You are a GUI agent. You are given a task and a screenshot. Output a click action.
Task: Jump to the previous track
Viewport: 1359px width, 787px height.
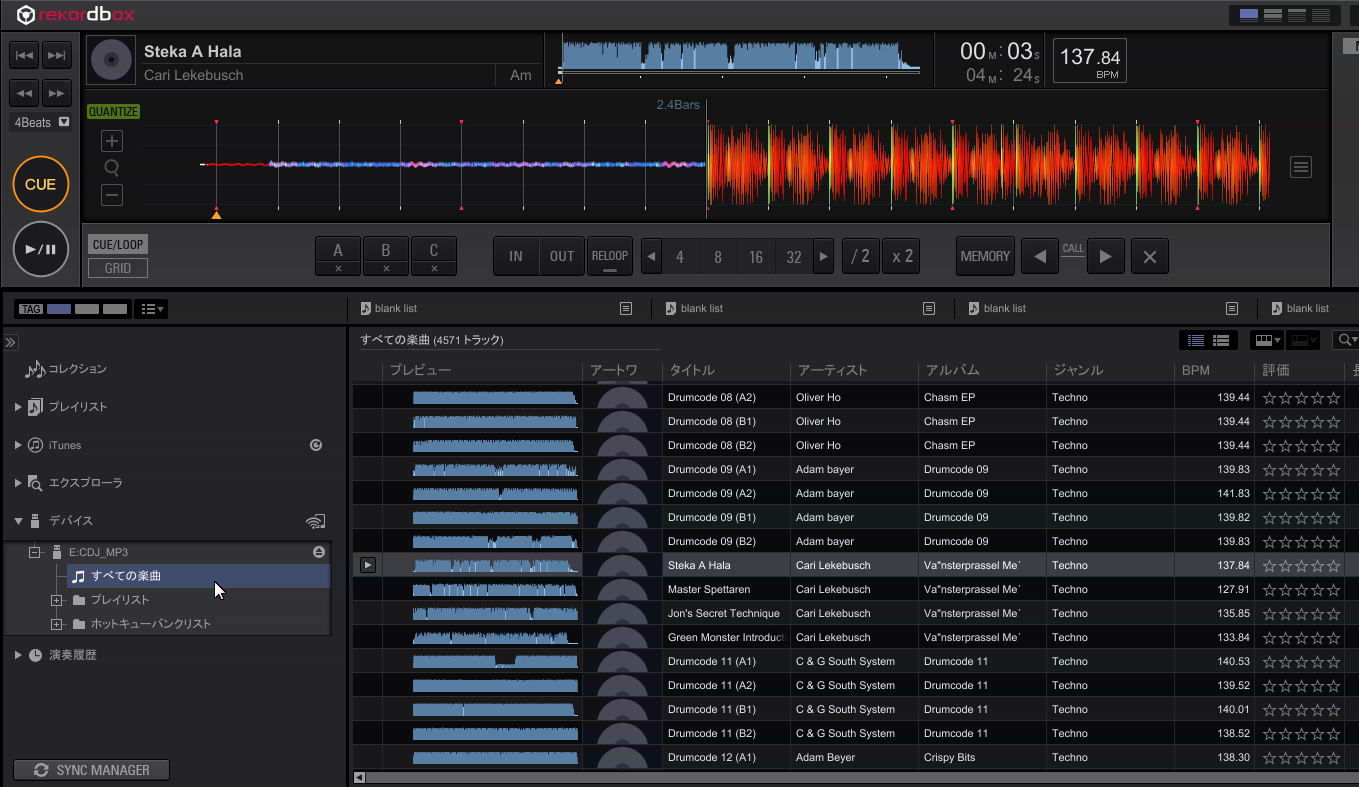pyautogui.click(x=25, y=55)
